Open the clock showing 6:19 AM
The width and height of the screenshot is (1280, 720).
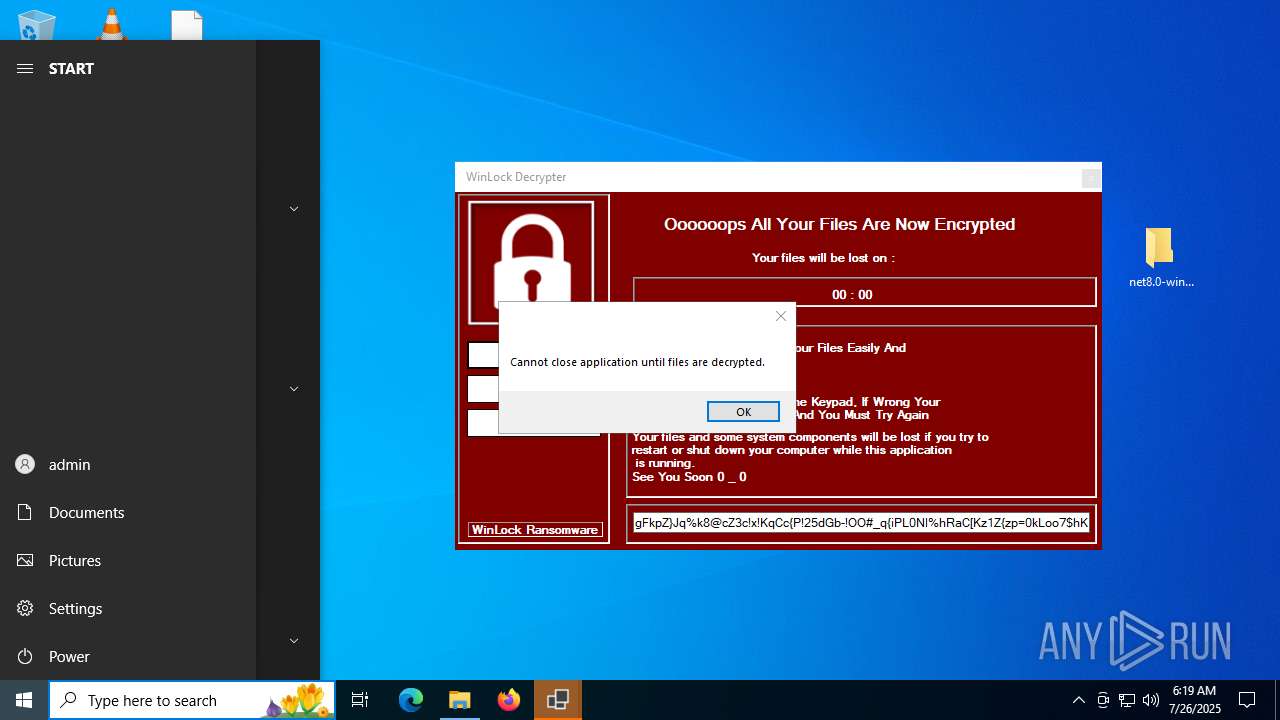coord(1195,700)
